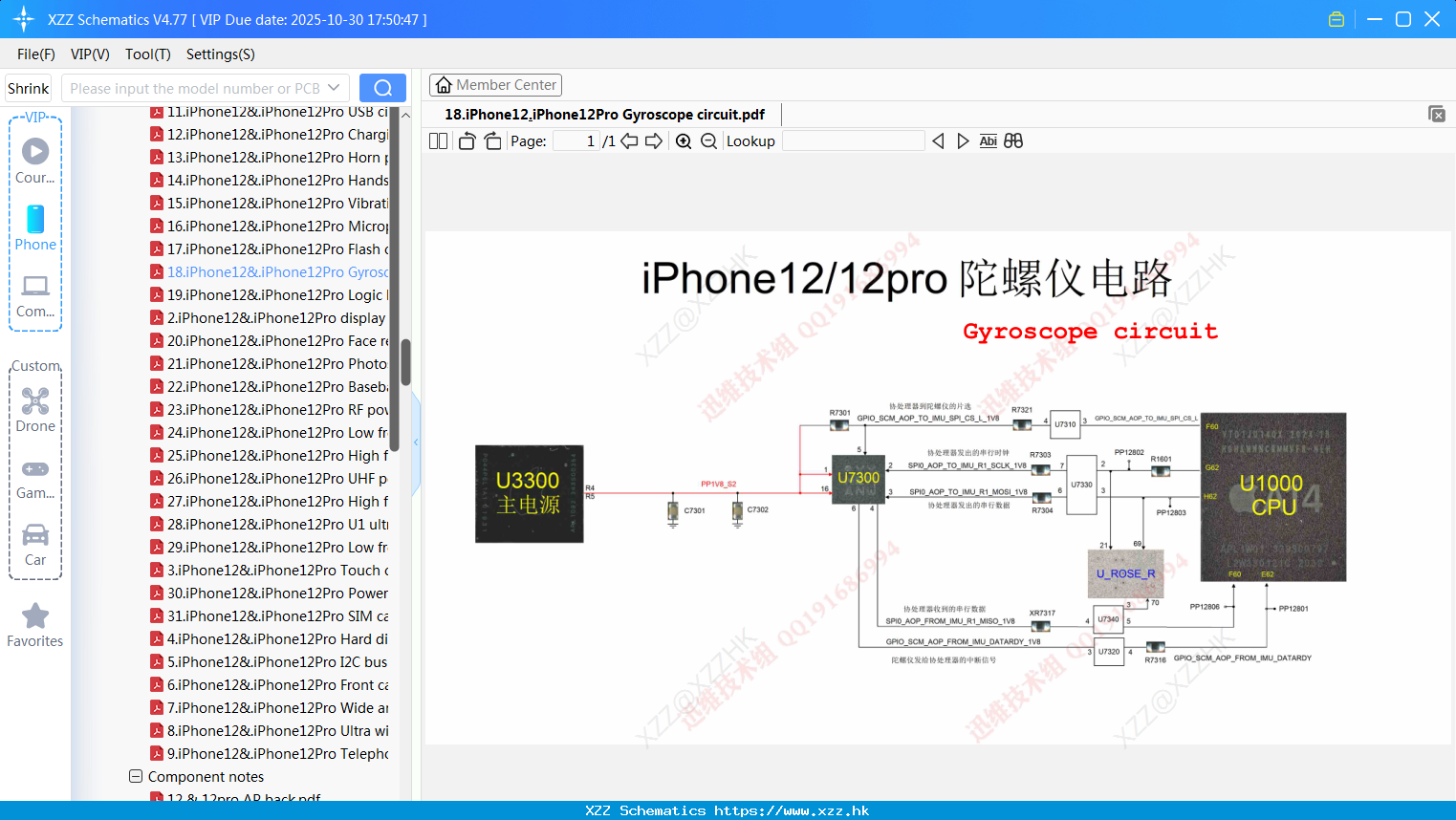Open 3.iPhone12 Touch file
The width and height of the screenshot is (1456, 820).
click(x=270, y=571)
